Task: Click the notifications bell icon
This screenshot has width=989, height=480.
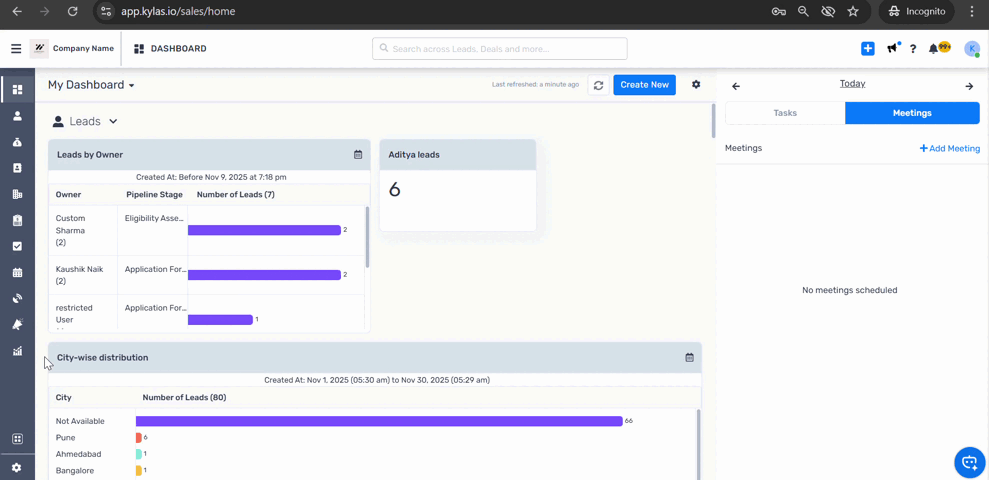Action: point(934,48)
